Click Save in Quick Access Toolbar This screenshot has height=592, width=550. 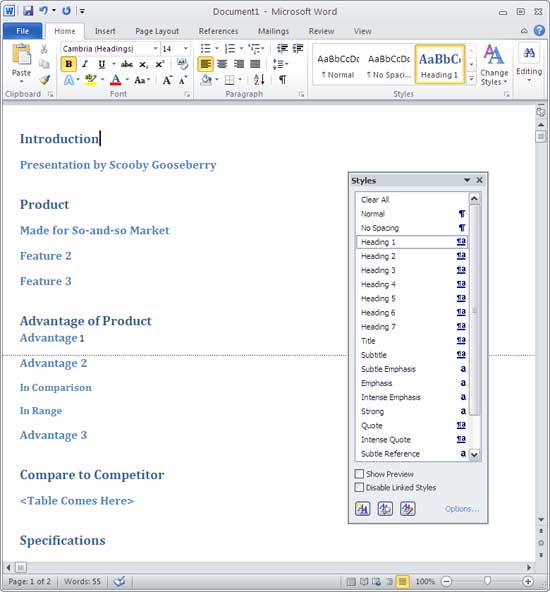(28, 11)
